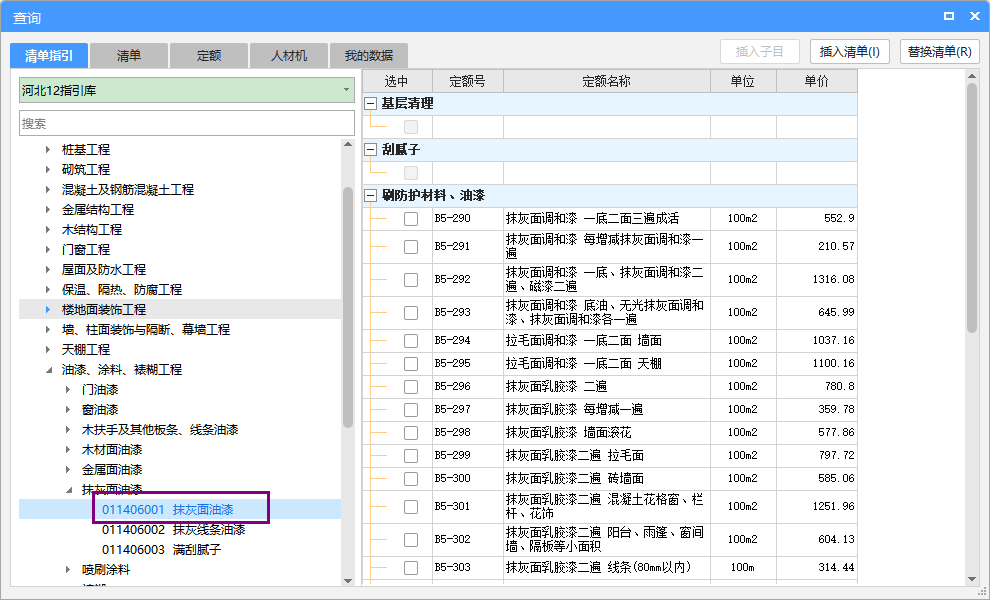Switch to the 清单指引 tab
Screen dimensions: 990x600
pos(49,56)
